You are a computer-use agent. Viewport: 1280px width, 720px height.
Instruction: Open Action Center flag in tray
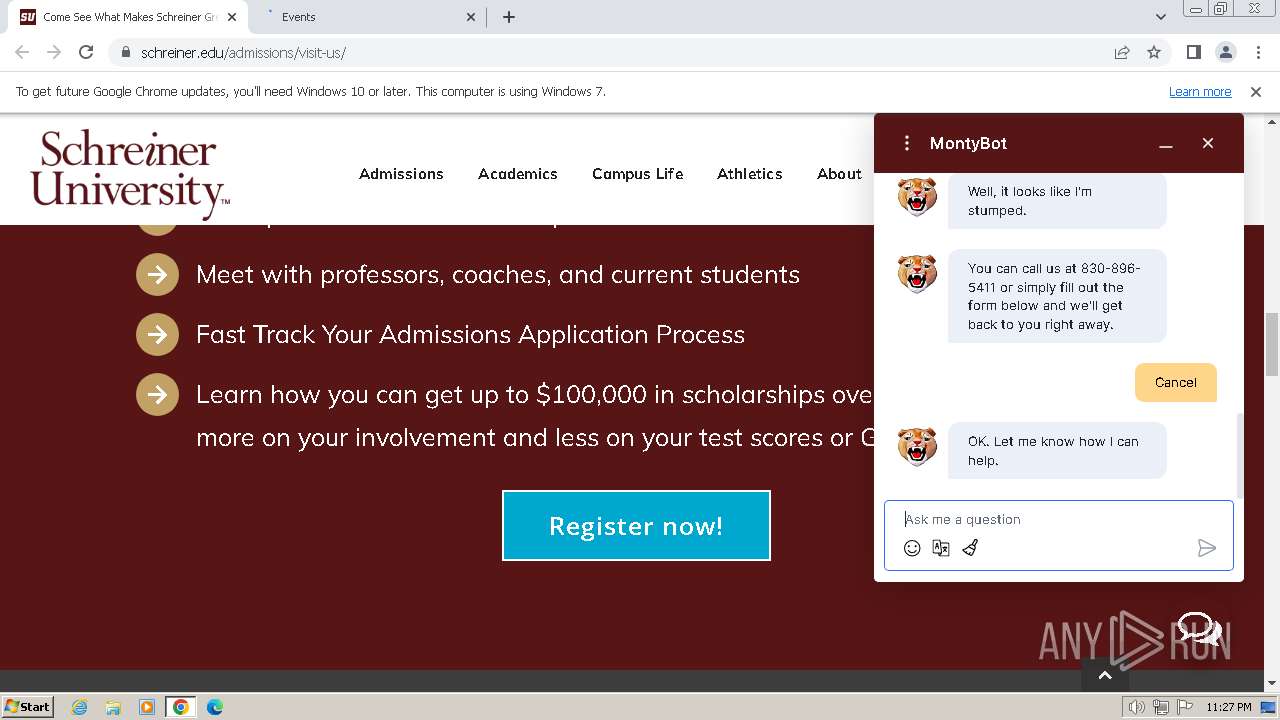pos(1184,707)
